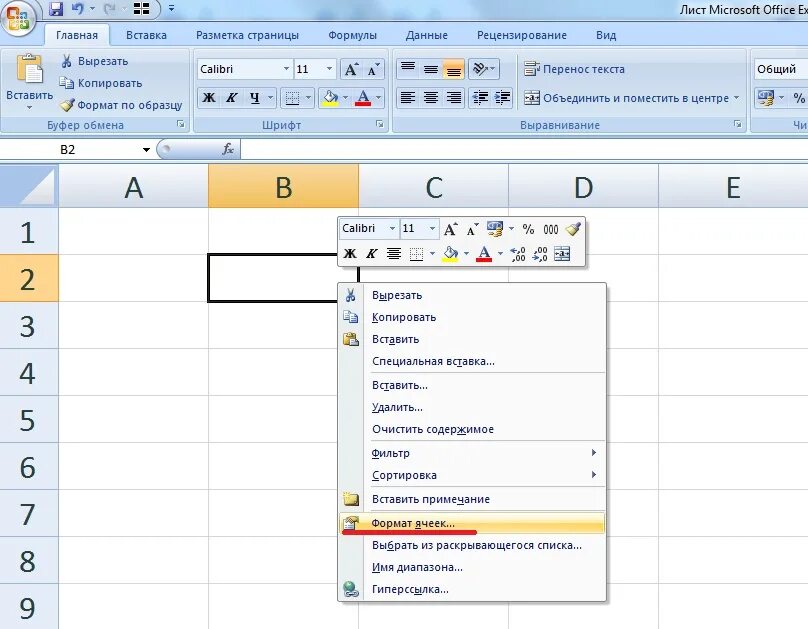The width and height of the screenshot is (808, 629).
Task: Choose Формат ячеек in context menu
Action: coord(472,523)
